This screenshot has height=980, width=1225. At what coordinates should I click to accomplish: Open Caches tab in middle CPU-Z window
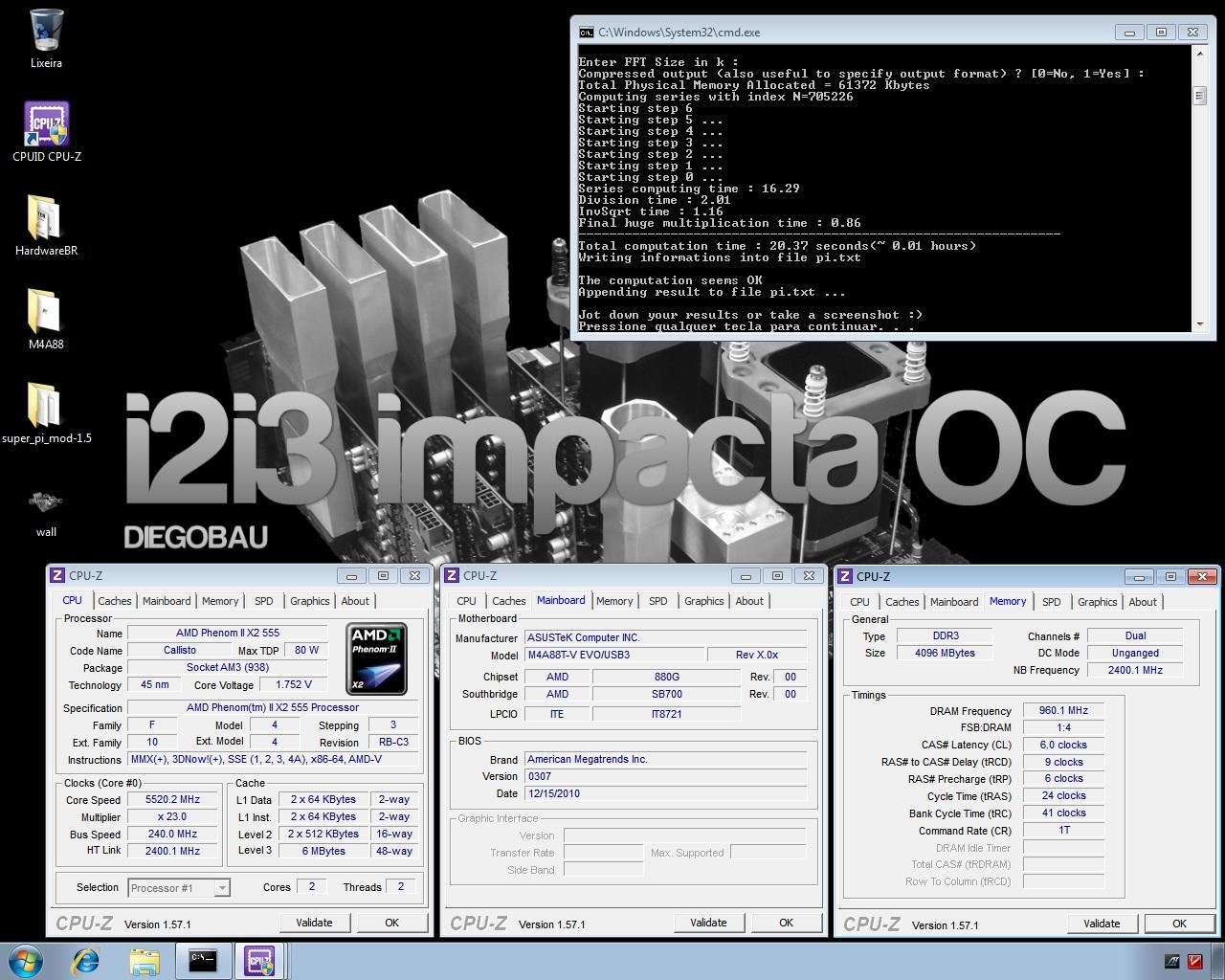(509, 601)
